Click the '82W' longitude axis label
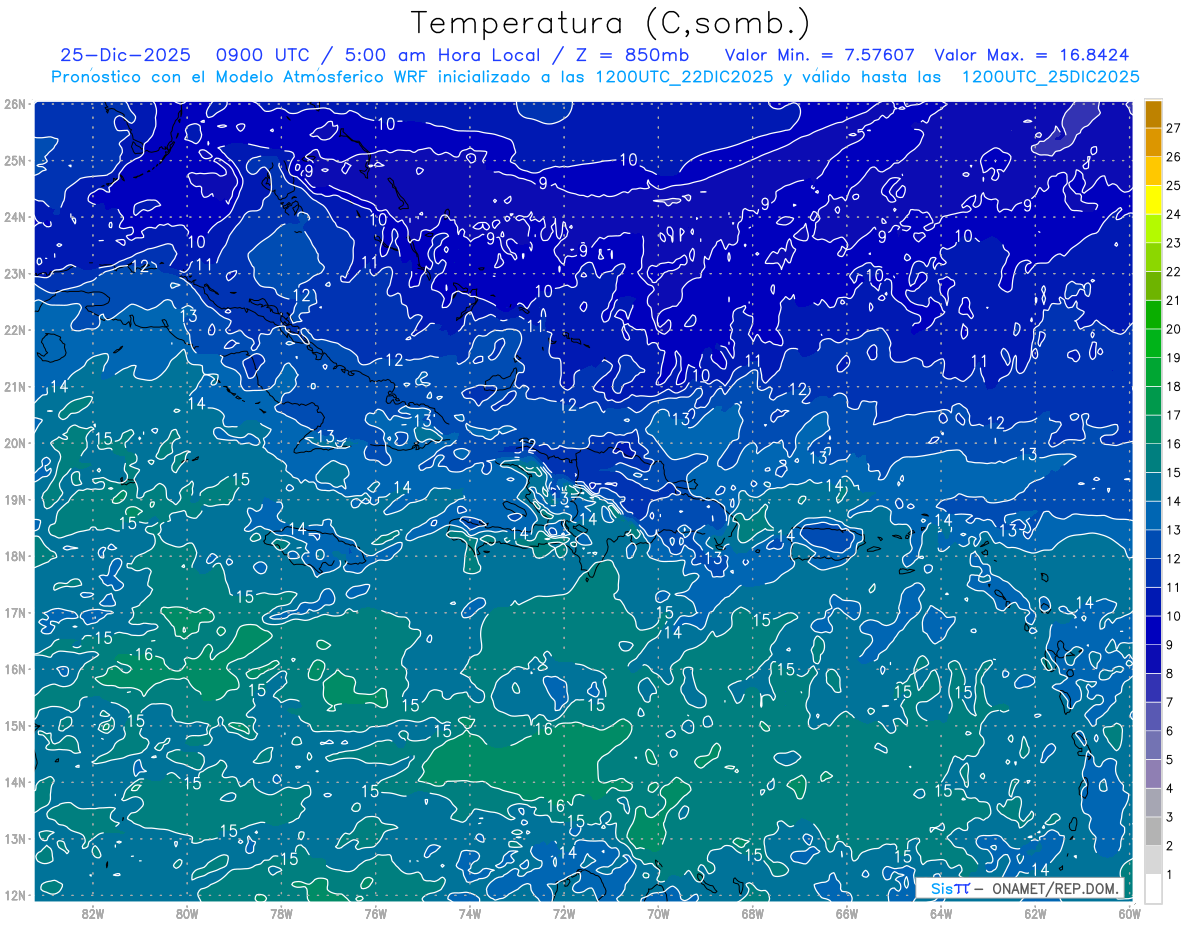This screenshot has height=927, width=1200. click(x=93, y=913)
